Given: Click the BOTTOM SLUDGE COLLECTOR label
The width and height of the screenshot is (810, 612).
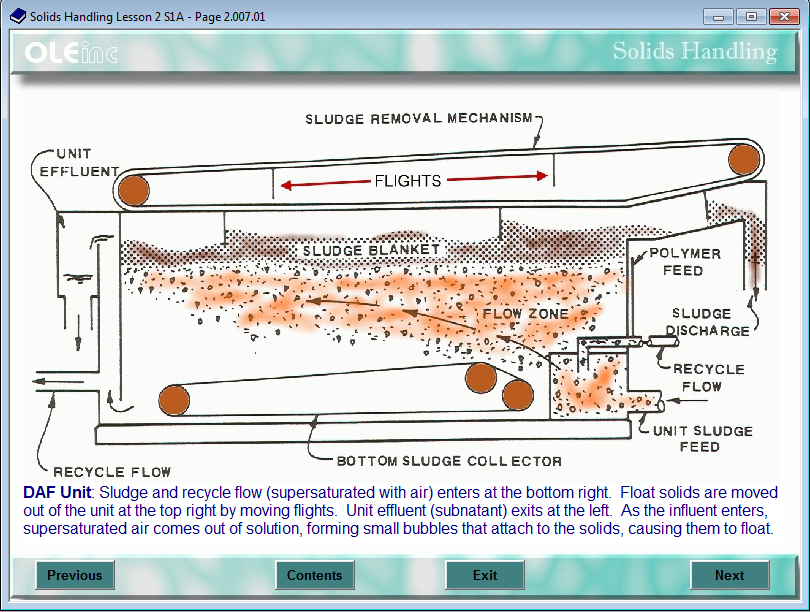Looking at the screenshot, I should tap(449, 461).
